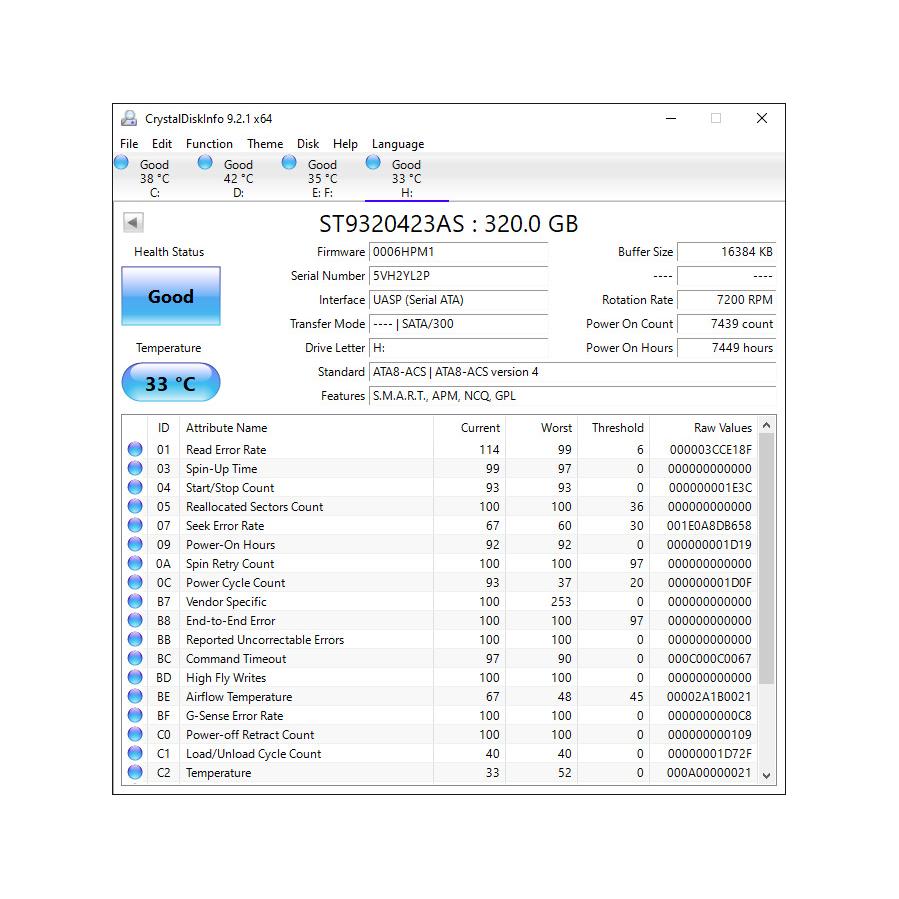The width and height of the screenshot is (899, 899).
Task: Click the Reallocated Sectors Count status icon
Action: (x=135, y=507)
